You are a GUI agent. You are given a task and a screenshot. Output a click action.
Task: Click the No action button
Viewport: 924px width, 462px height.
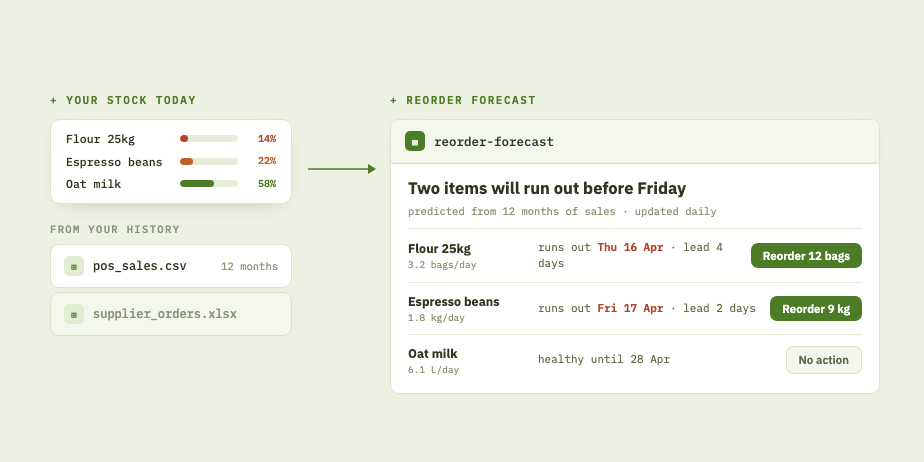pos(824,360)
